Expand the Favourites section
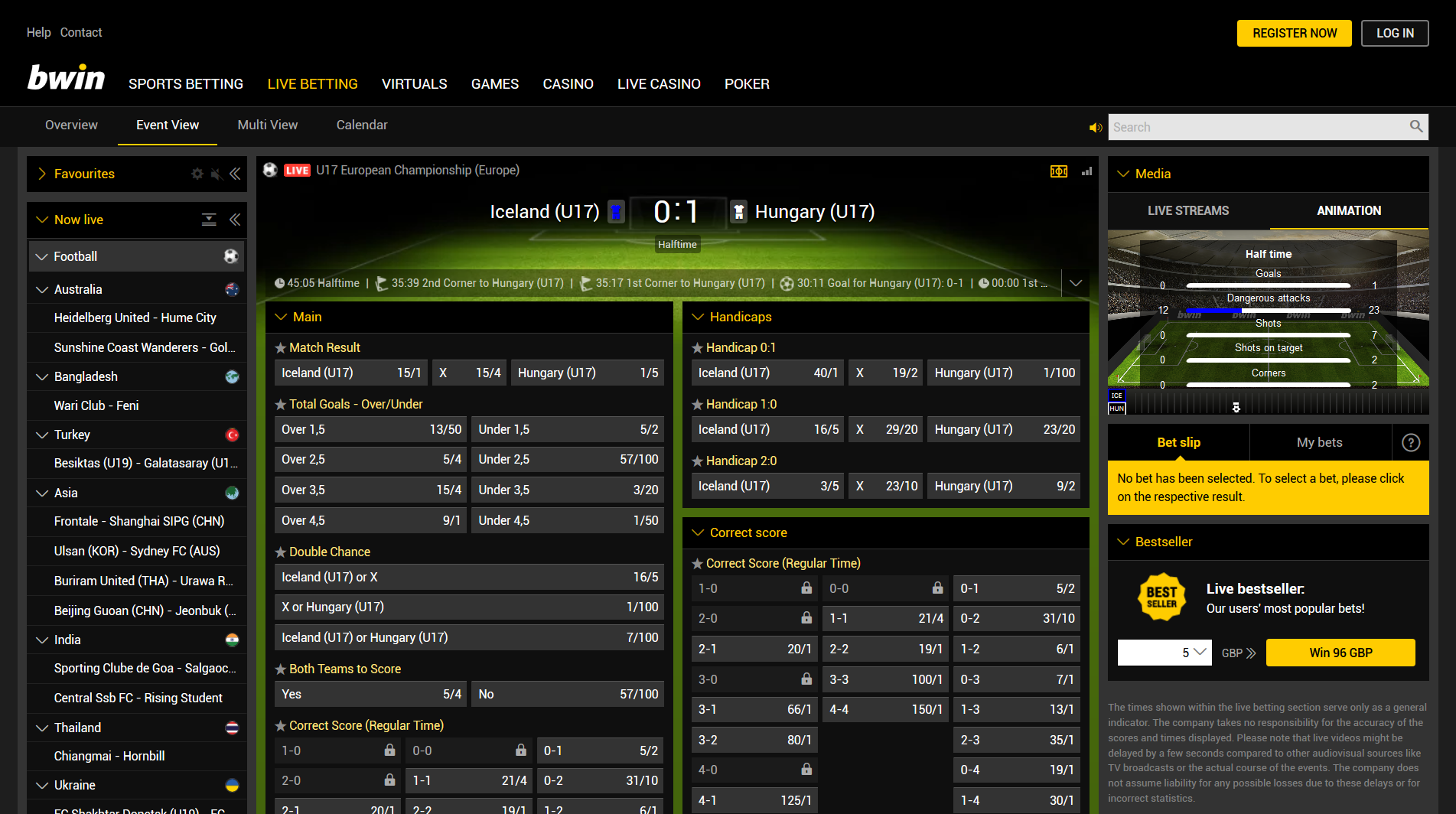Screen dimensions: 1456x814 (42, 174)
